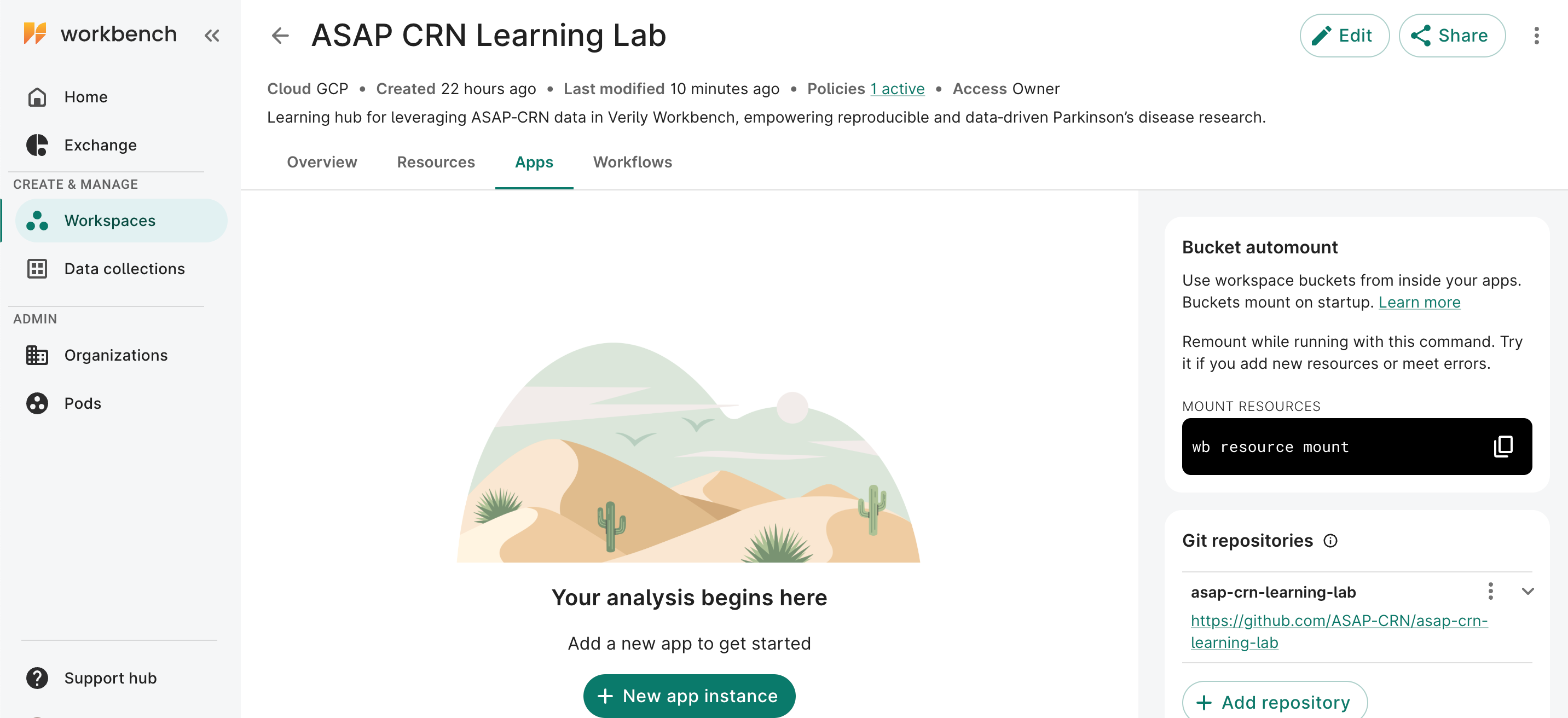This screenshot has height=718, width=1568.
Task: Go to Exchange in sidebar
Action: (100, 146)
